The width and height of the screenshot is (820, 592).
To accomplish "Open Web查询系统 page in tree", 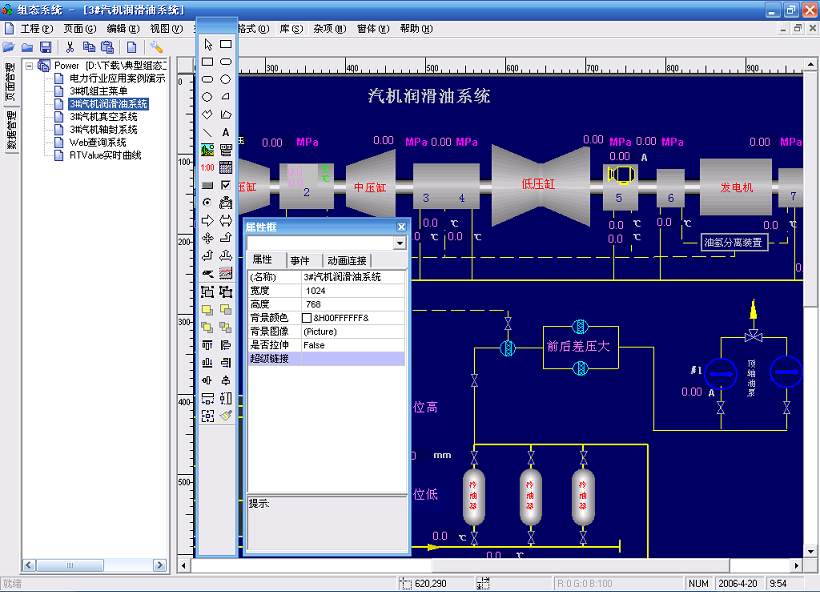I will pos(97,143).
